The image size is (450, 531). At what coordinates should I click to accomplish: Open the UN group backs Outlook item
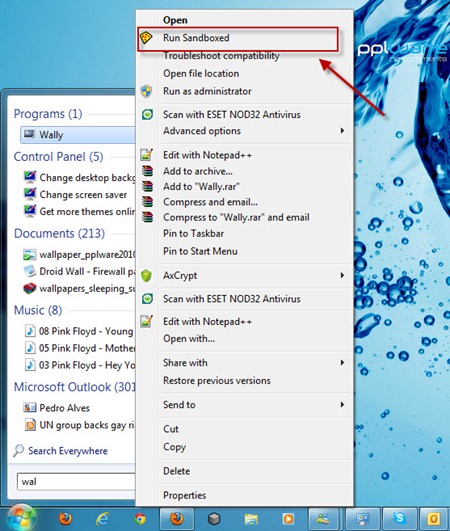[x=87, y=425]
